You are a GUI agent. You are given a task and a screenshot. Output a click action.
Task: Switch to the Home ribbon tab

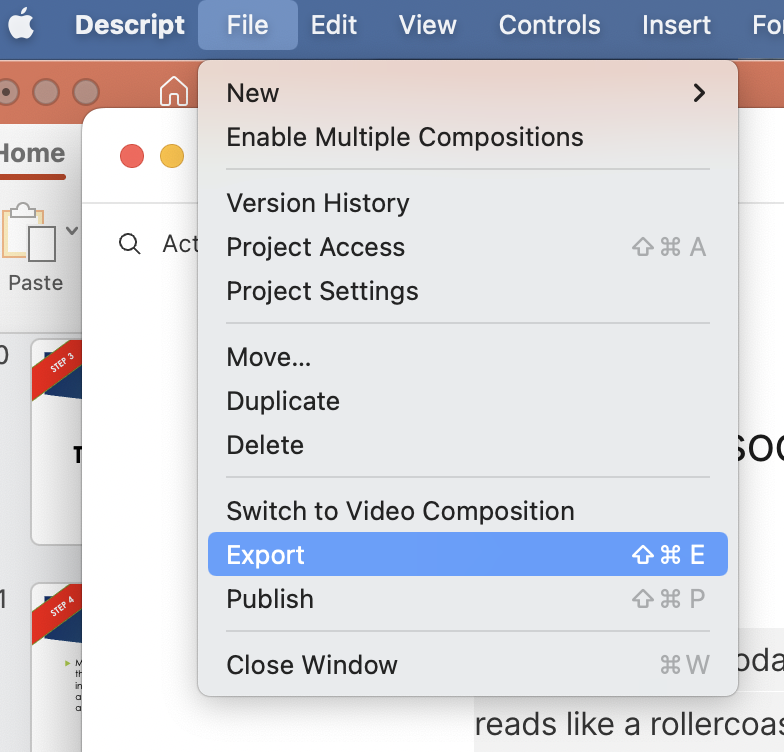coord(32,153)
